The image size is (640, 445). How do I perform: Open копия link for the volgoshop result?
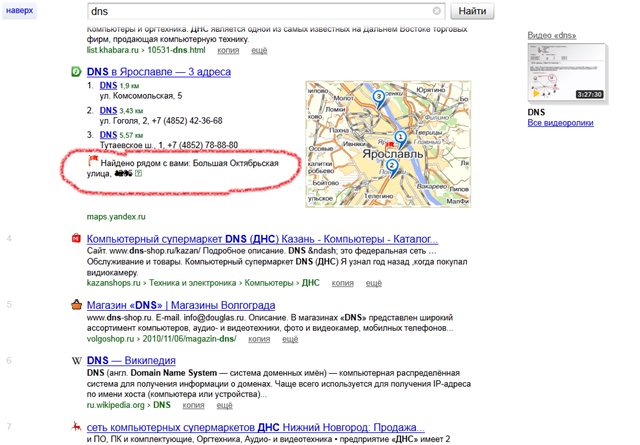tap(259, 339)
